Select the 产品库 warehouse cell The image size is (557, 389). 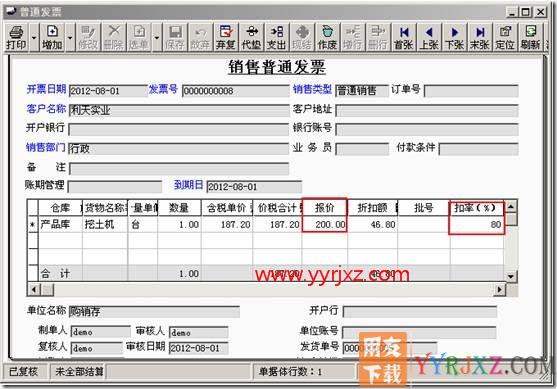pos(60,225)
